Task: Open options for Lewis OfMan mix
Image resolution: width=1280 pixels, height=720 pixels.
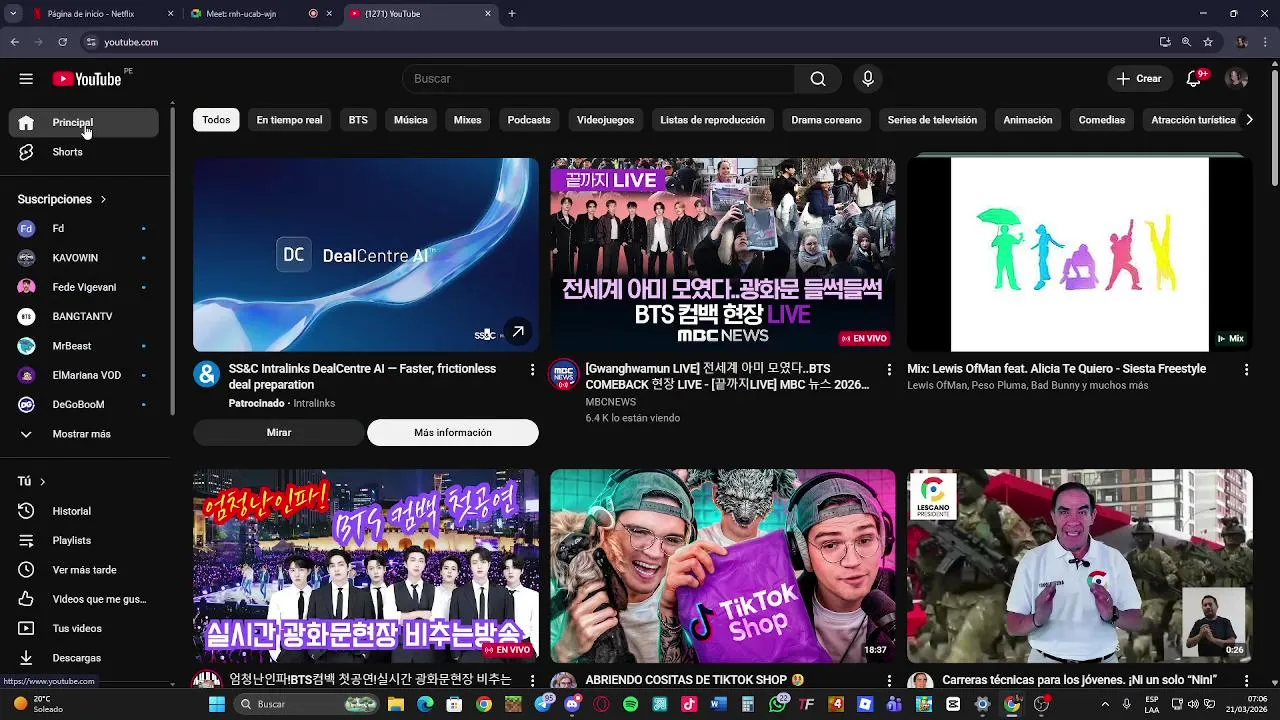Action: tap(1246, 370)
